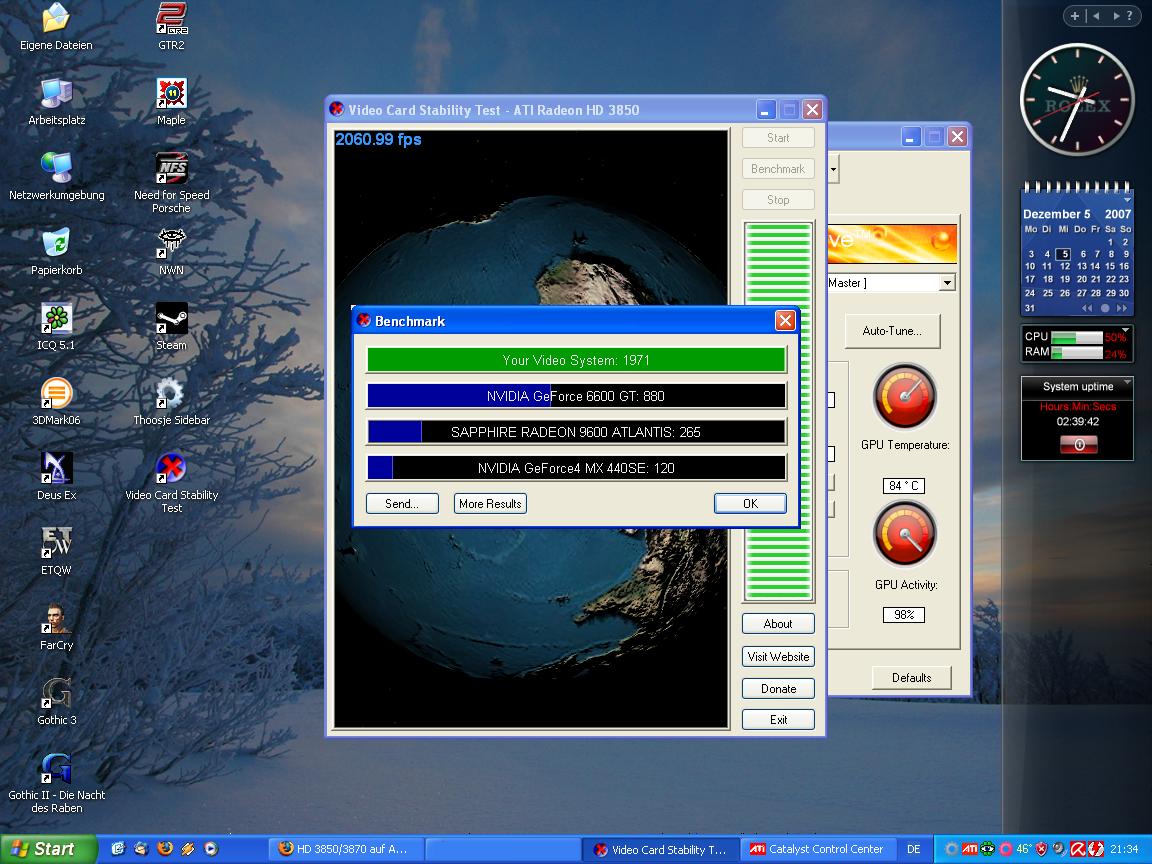Click Auto-Tune in Catalyst window

(x=892, y=331)
